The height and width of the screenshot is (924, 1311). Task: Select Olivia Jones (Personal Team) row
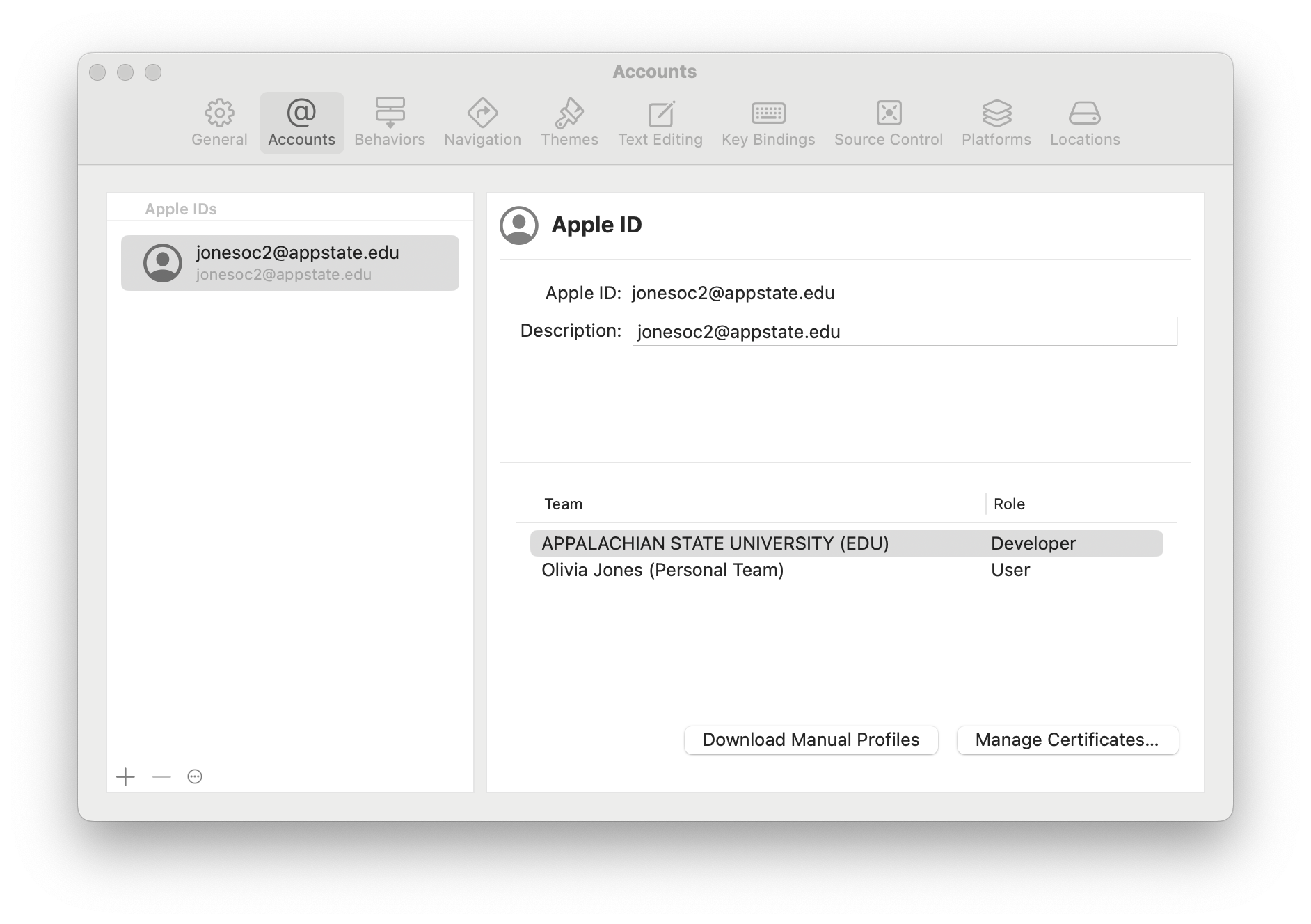coord(846,570)
